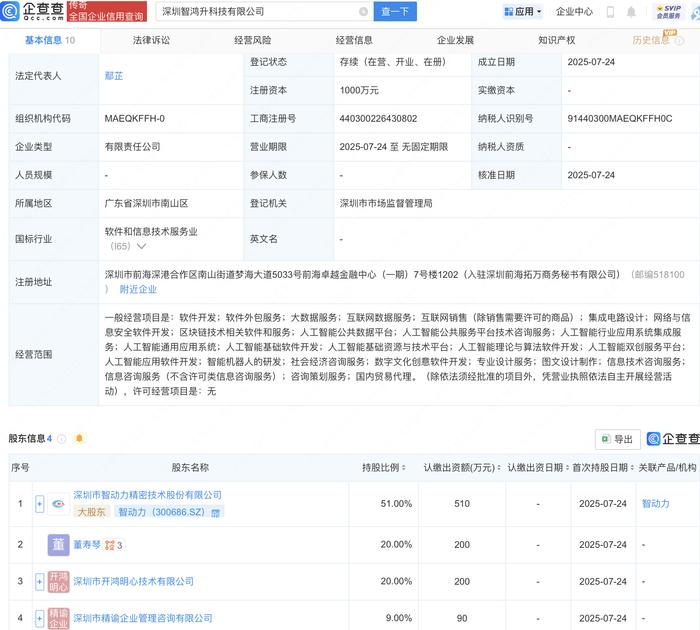Open the 应用 dropdown menu
The image size is (700, 630).
(x=522, y=12)
